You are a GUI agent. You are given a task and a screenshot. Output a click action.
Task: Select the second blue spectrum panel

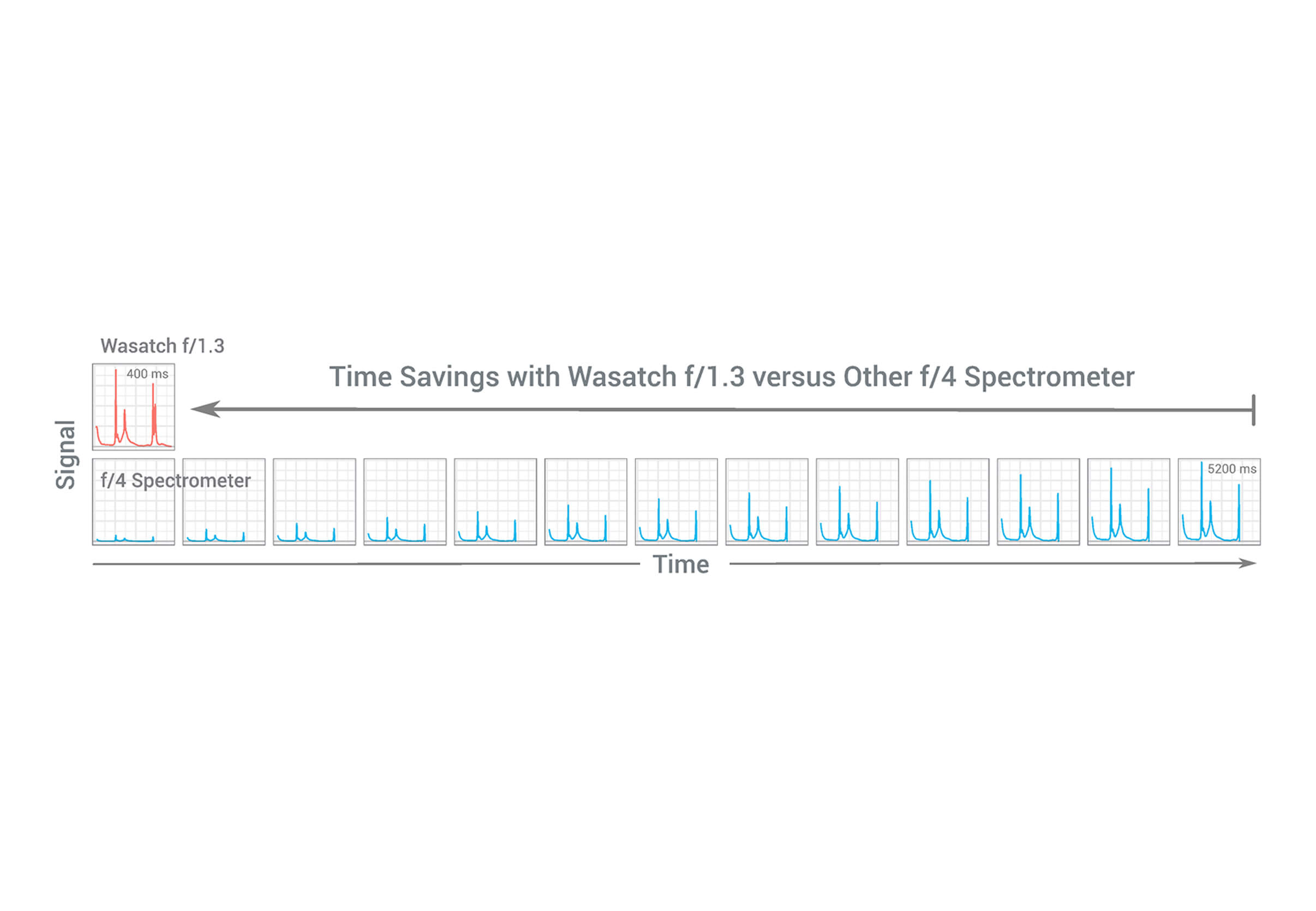224,502
